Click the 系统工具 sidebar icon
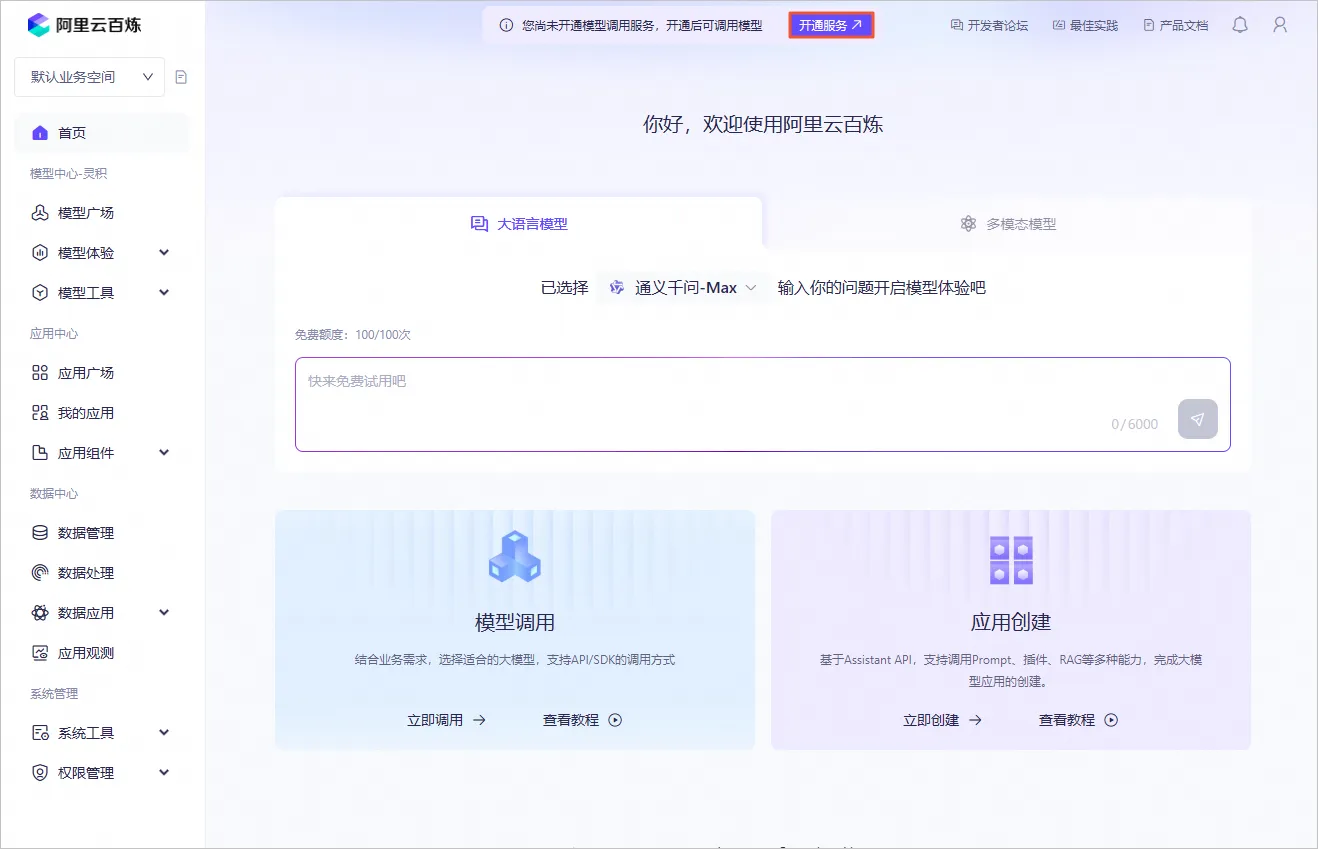Image resolution: width=1318 pixels, height=849 pixels. tap(40, 733)
